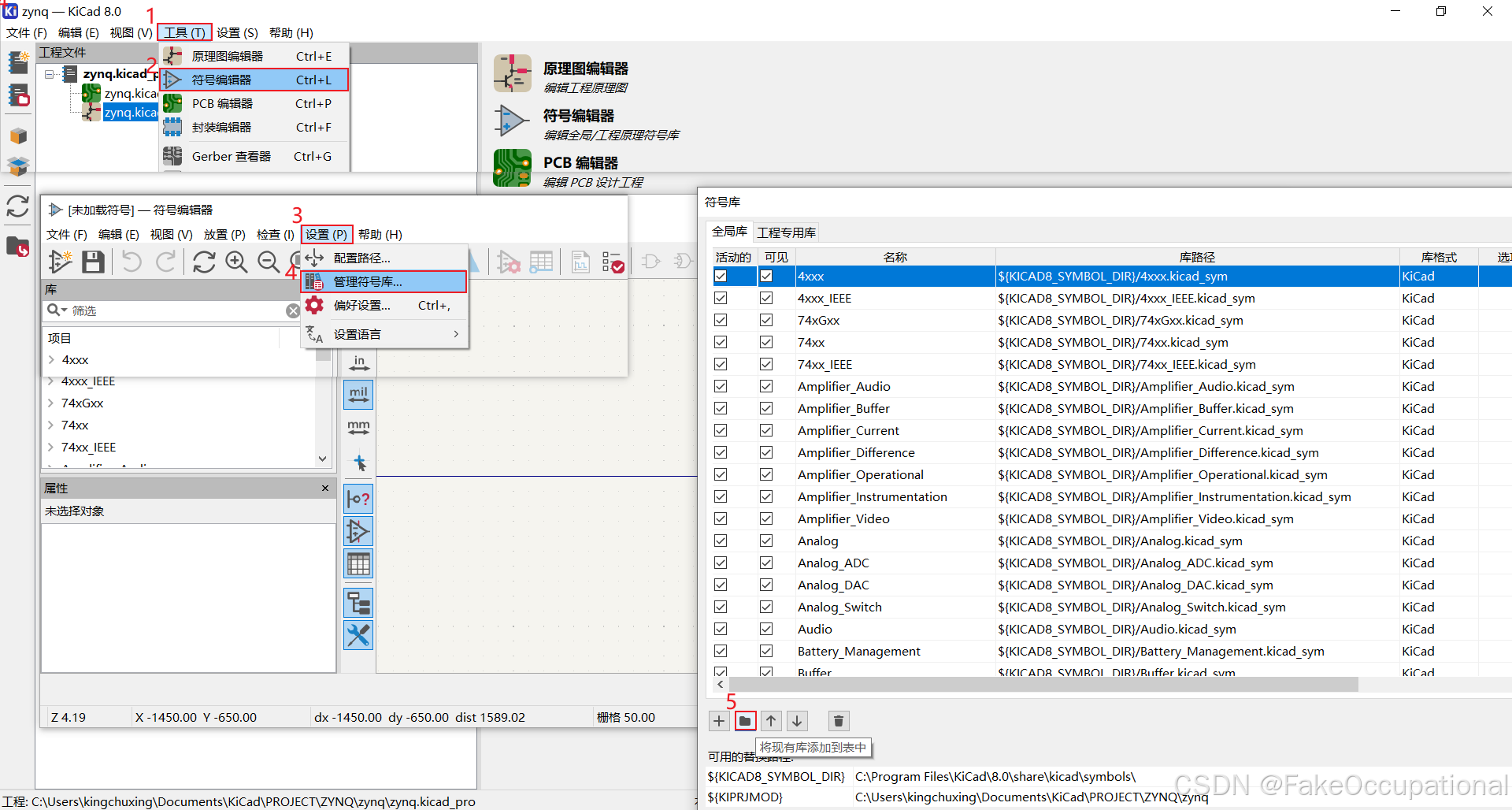
Task: Uncheck the Active checkbox for 4xxx_IEEE
Action: (x=721, y=298)
